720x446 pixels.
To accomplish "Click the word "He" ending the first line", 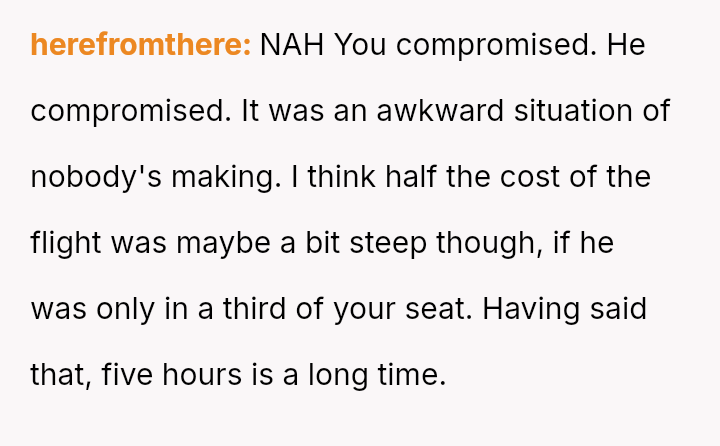I will click(626, 45).
